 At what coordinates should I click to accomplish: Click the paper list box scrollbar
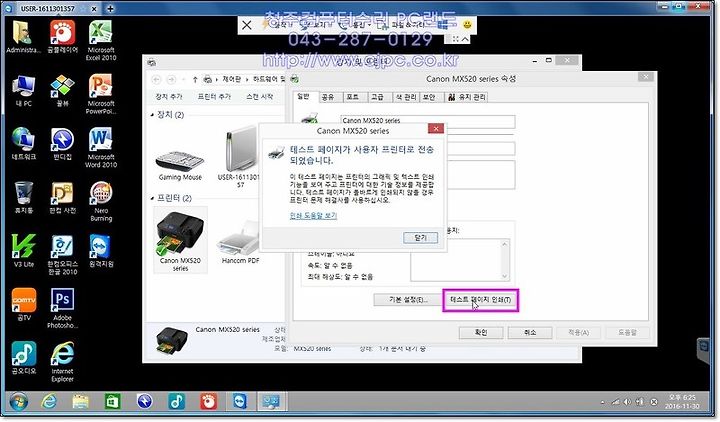505,260
